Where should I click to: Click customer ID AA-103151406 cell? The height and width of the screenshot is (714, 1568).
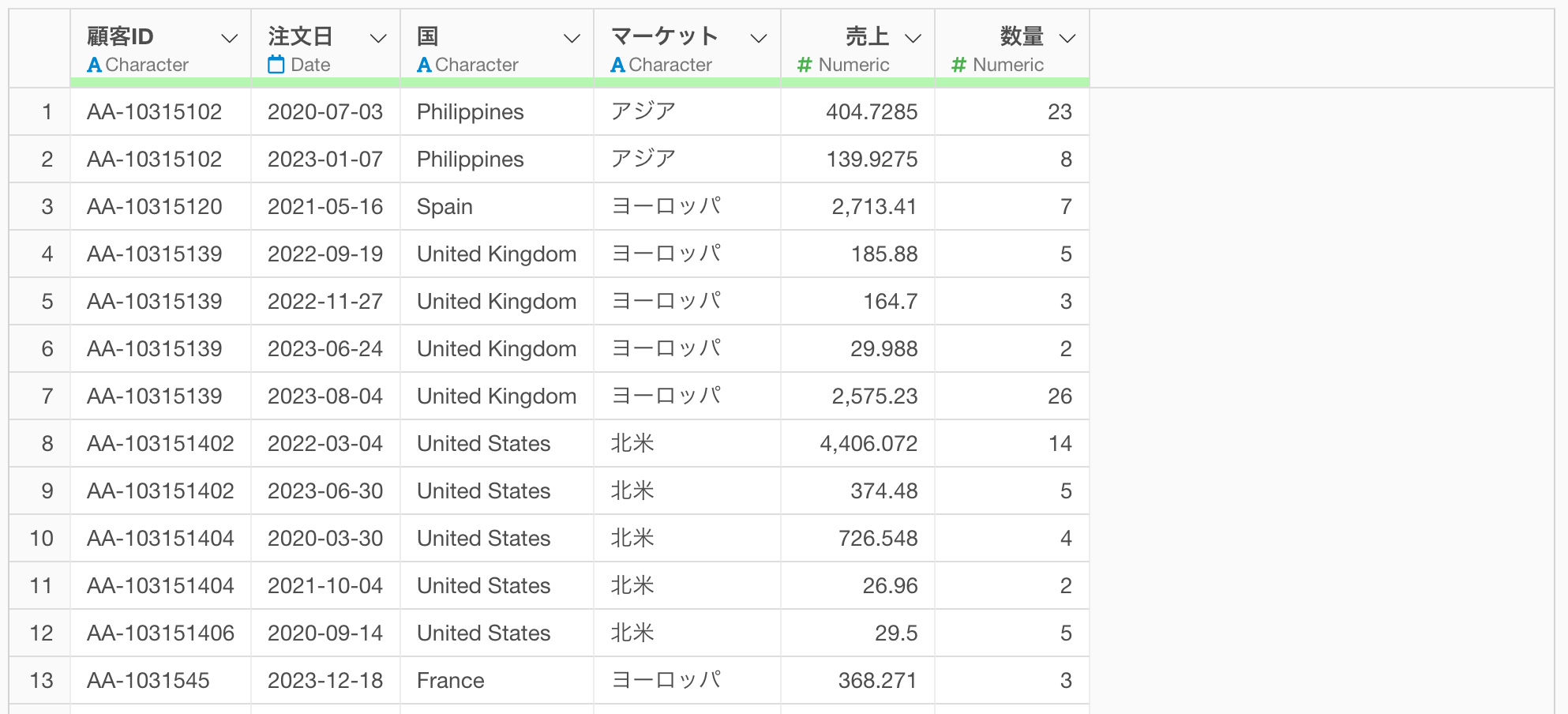(x=160, y=633)
